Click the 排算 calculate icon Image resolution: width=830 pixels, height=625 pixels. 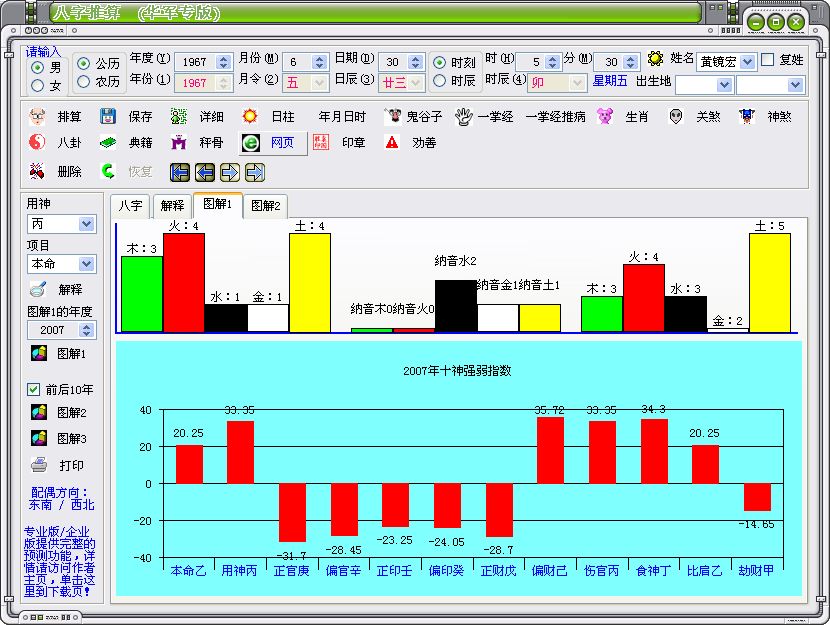(x=37, y=116)
